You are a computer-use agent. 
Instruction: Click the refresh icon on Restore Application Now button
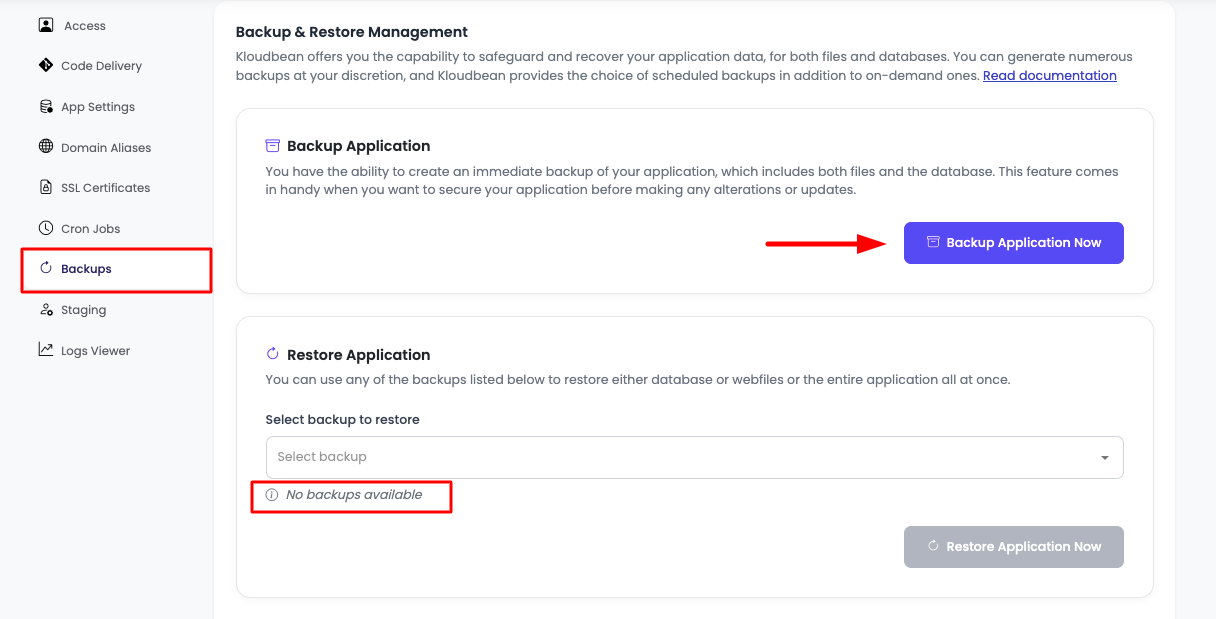pyautogui.click(x=933, y=546)
